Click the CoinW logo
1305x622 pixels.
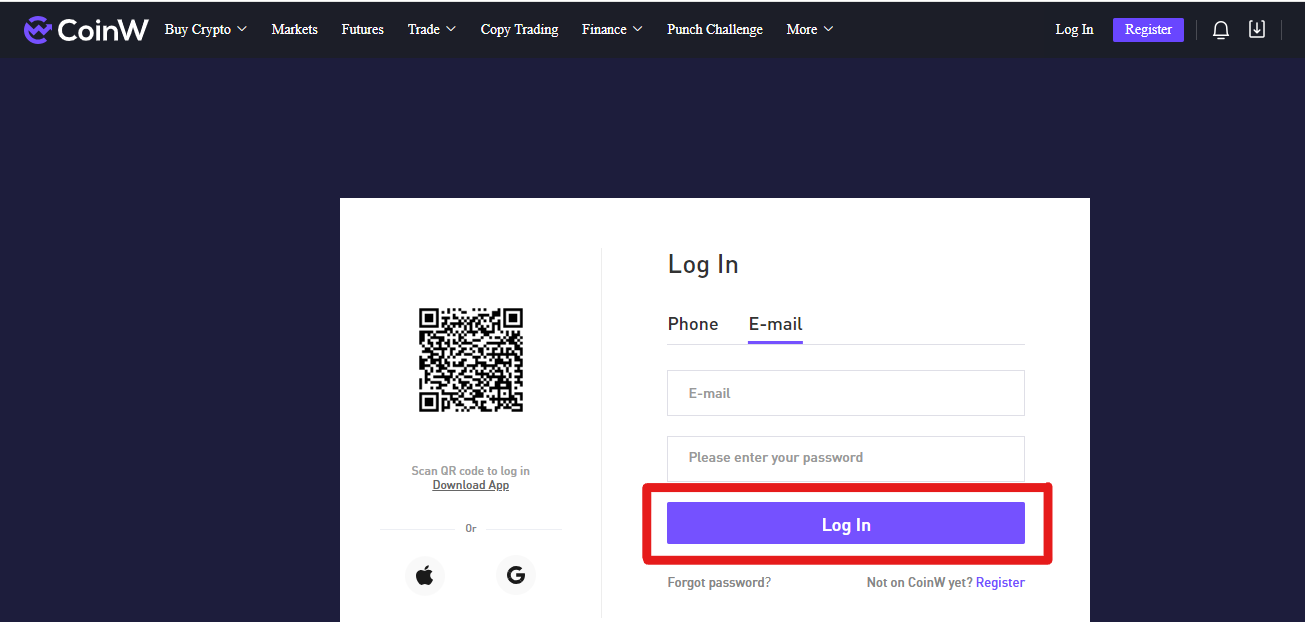tap(86, 30)
